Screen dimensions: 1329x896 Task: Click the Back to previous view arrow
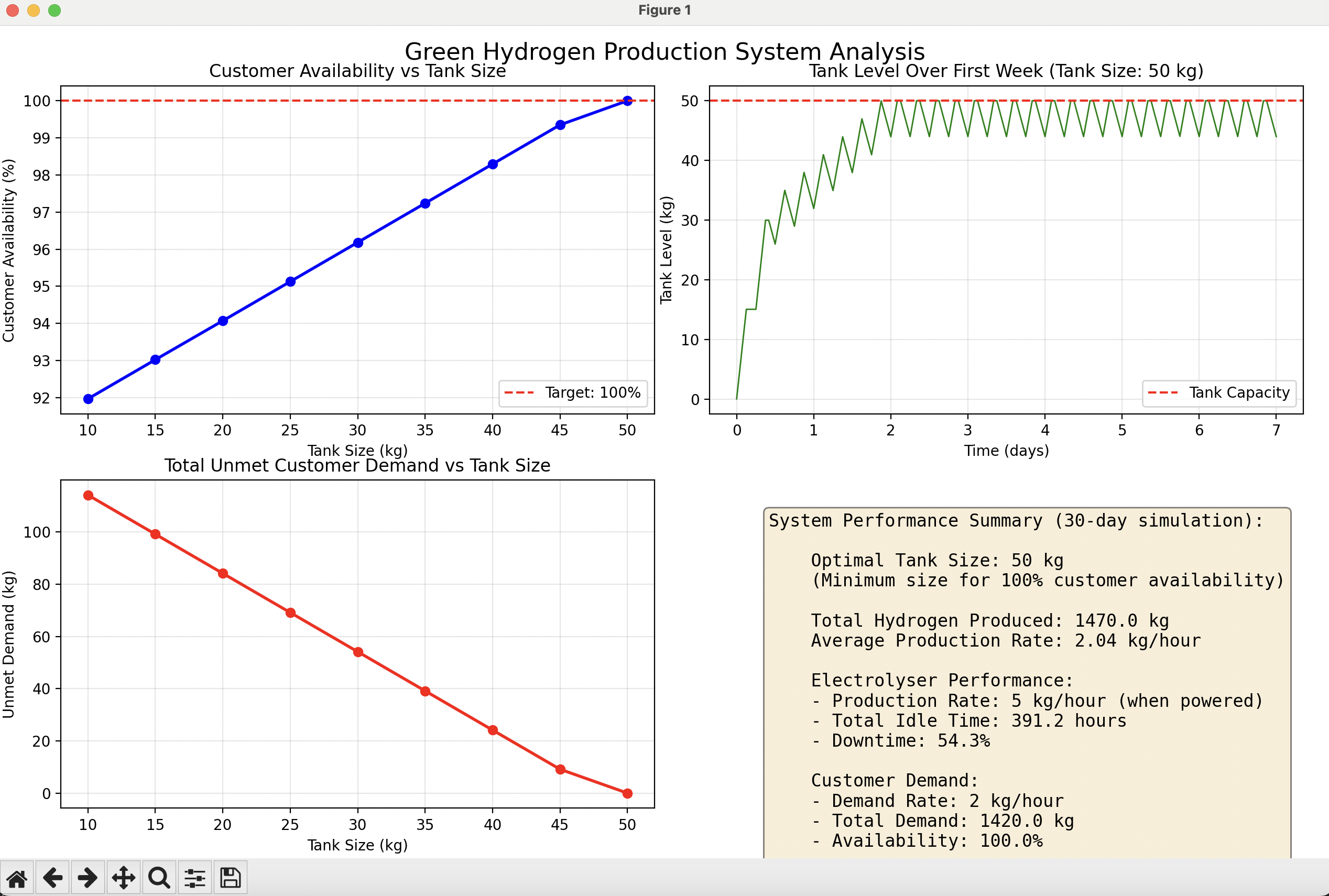tap(52, 877)
